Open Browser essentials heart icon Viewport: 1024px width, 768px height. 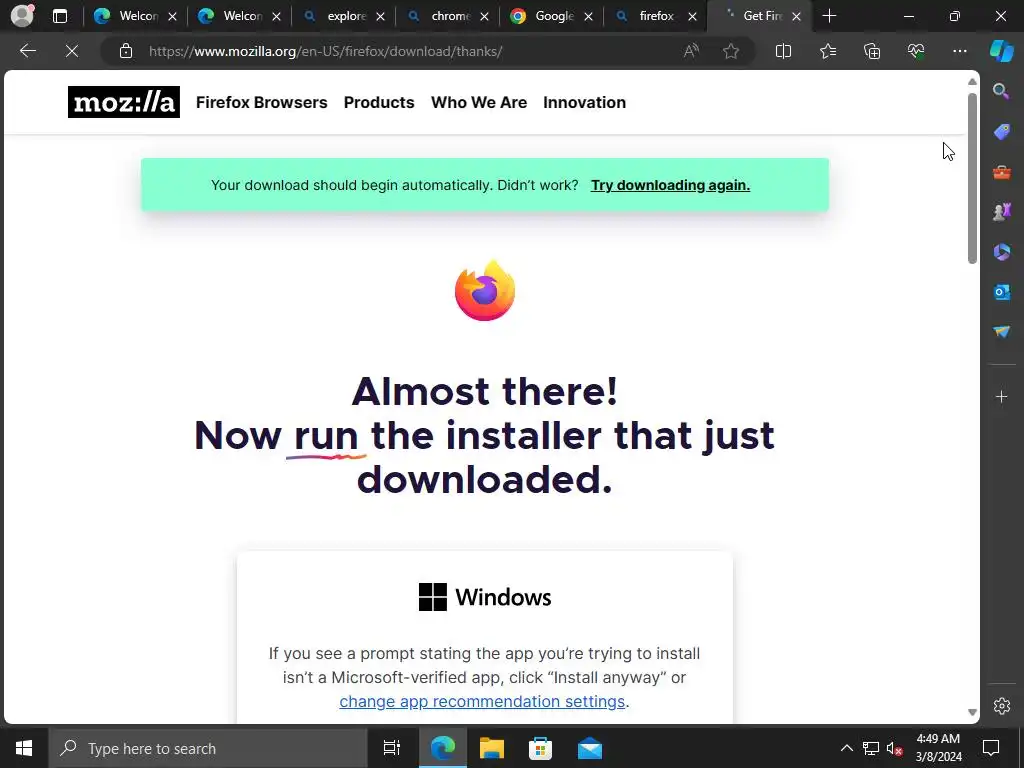point(916,51)
